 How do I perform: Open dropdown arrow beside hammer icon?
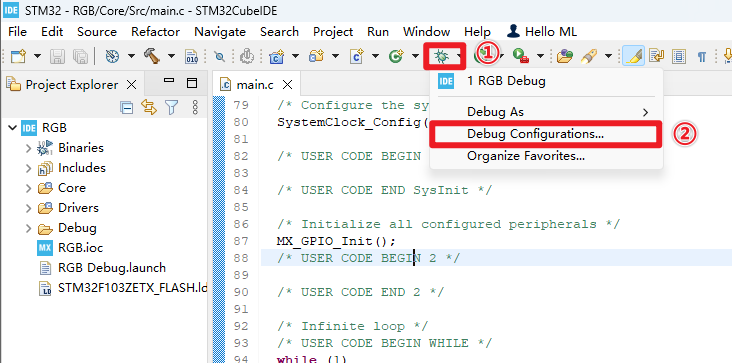click(x=171, y=56)
